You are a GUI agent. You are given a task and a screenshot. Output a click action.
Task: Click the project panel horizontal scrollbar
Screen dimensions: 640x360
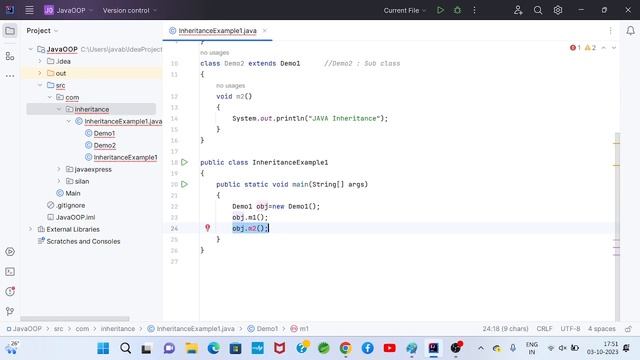[x=75, y=318]
